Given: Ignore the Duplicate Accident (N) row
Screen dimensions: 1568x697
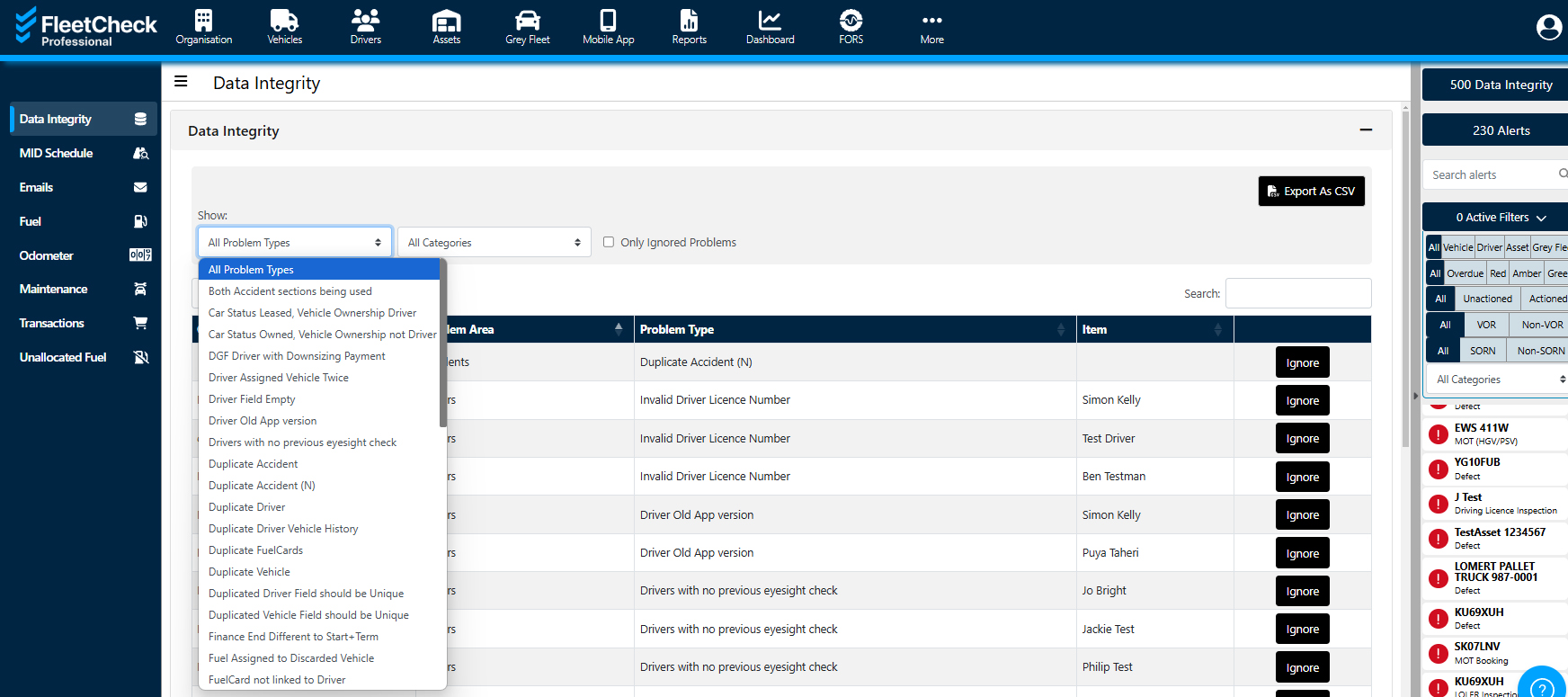Looking at the screenshot, I should pyautogui.click(x=1302, y=362).
